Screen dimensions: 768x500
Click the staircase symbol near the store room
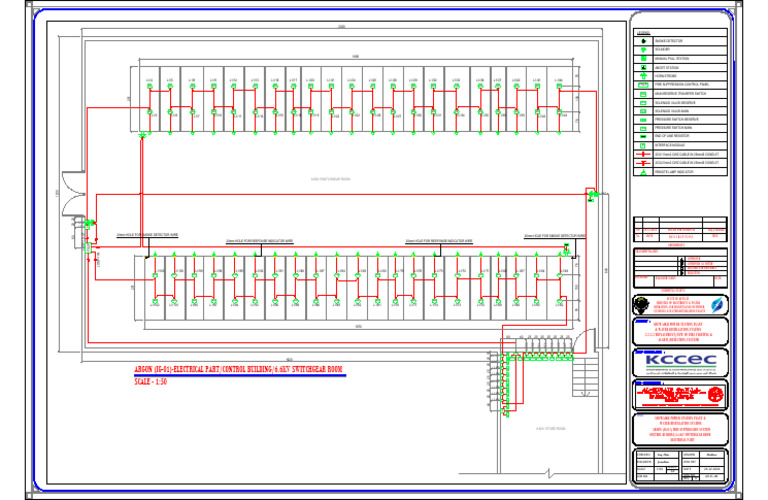[x=585, y=377]
